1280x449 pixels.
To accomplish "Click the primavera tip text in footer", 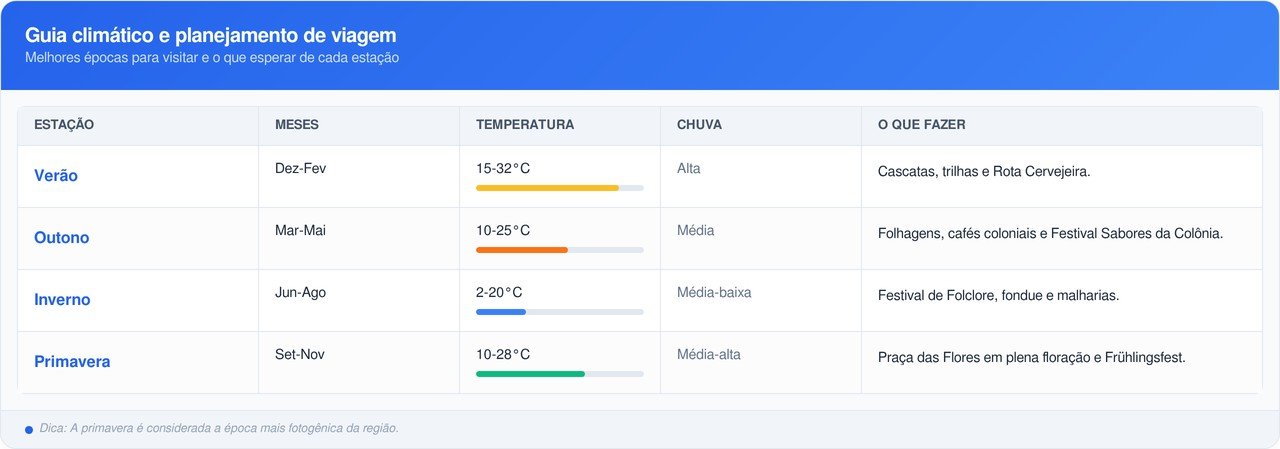I will click(219, 428).
